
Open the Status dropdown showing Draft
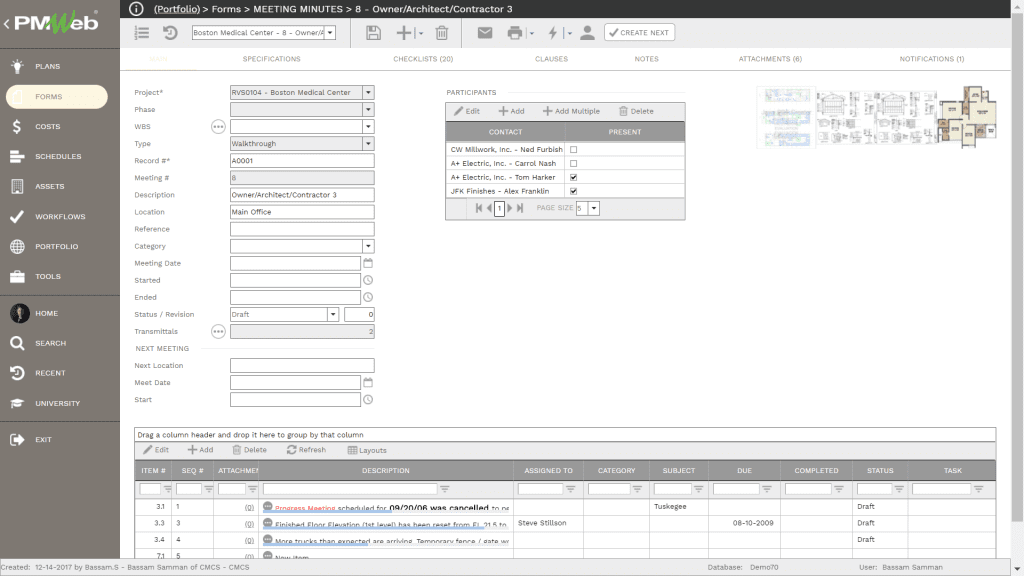coord(333,314)
